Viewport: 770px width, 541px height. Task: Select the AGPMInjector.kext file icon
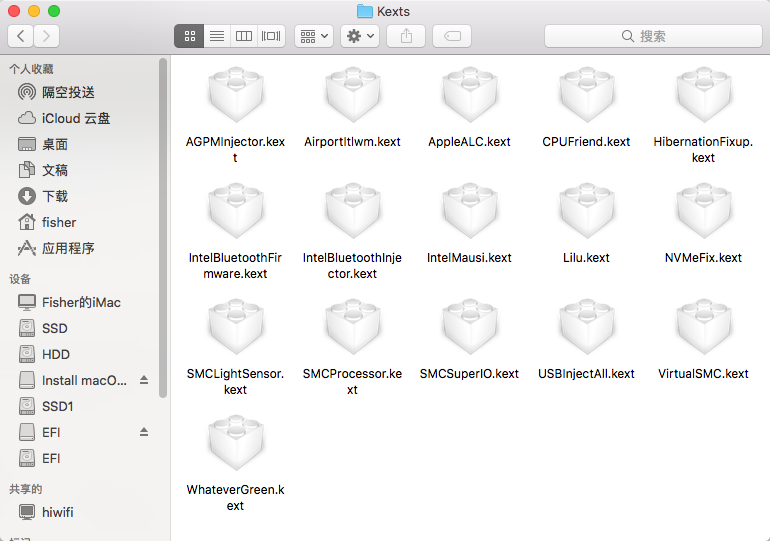pos(236,94)
